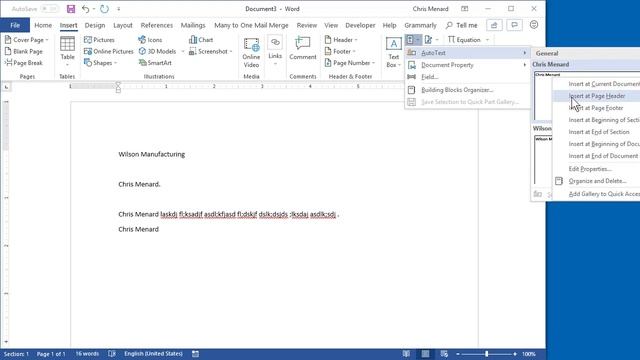Screen dimensions: 640x360
Task: Open the Page Number dropdown
Action: [350, 62]
